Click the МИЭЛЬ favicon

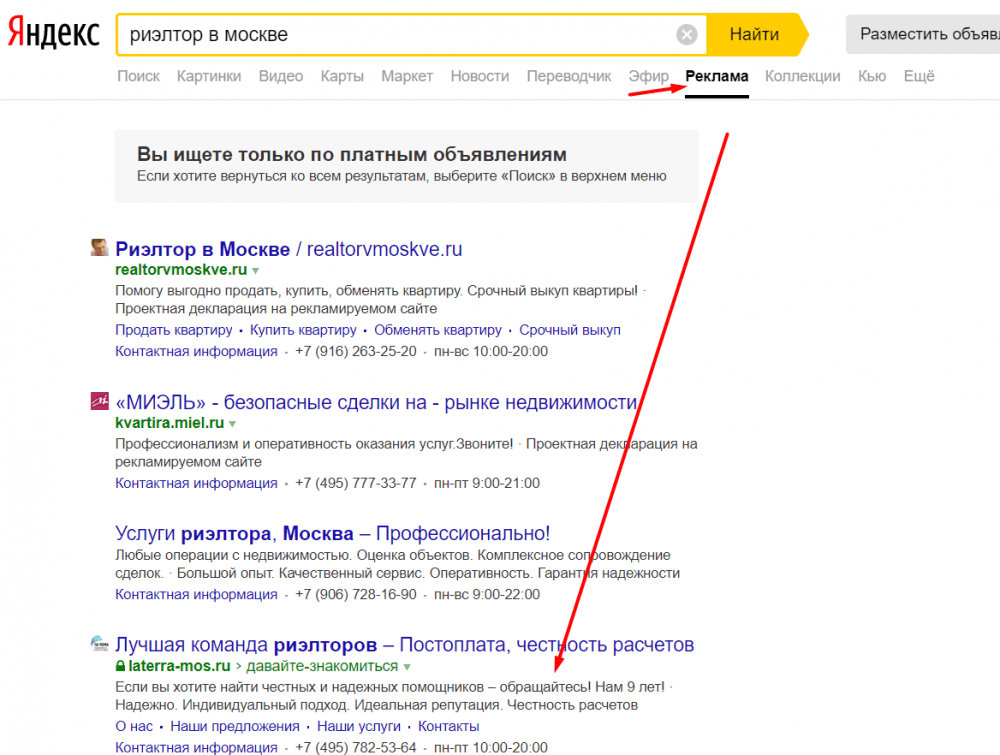(x=99, y=401)
